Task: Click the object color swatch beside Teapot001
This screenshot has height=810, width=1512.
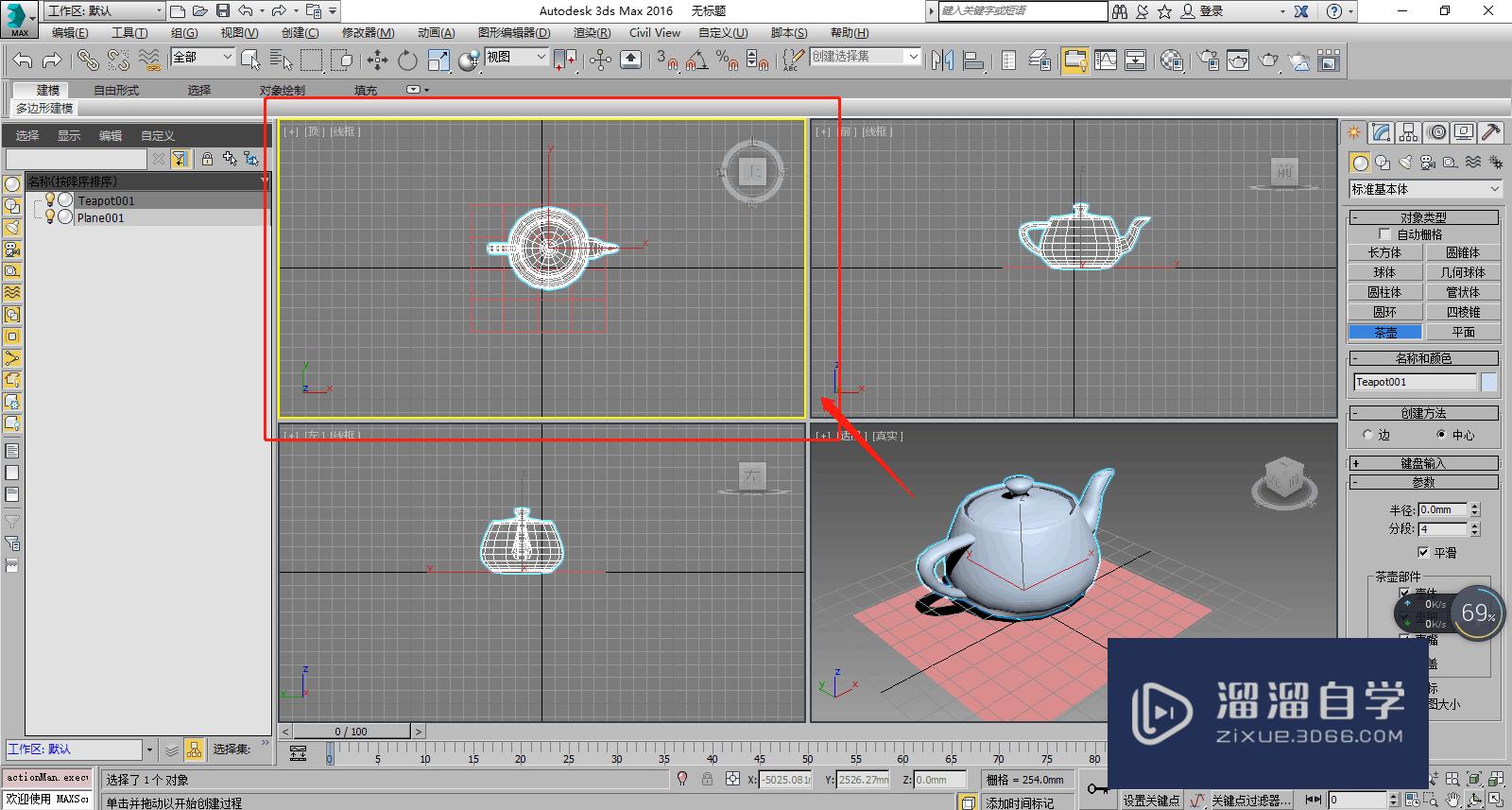Action: [x=1488, y=382]
